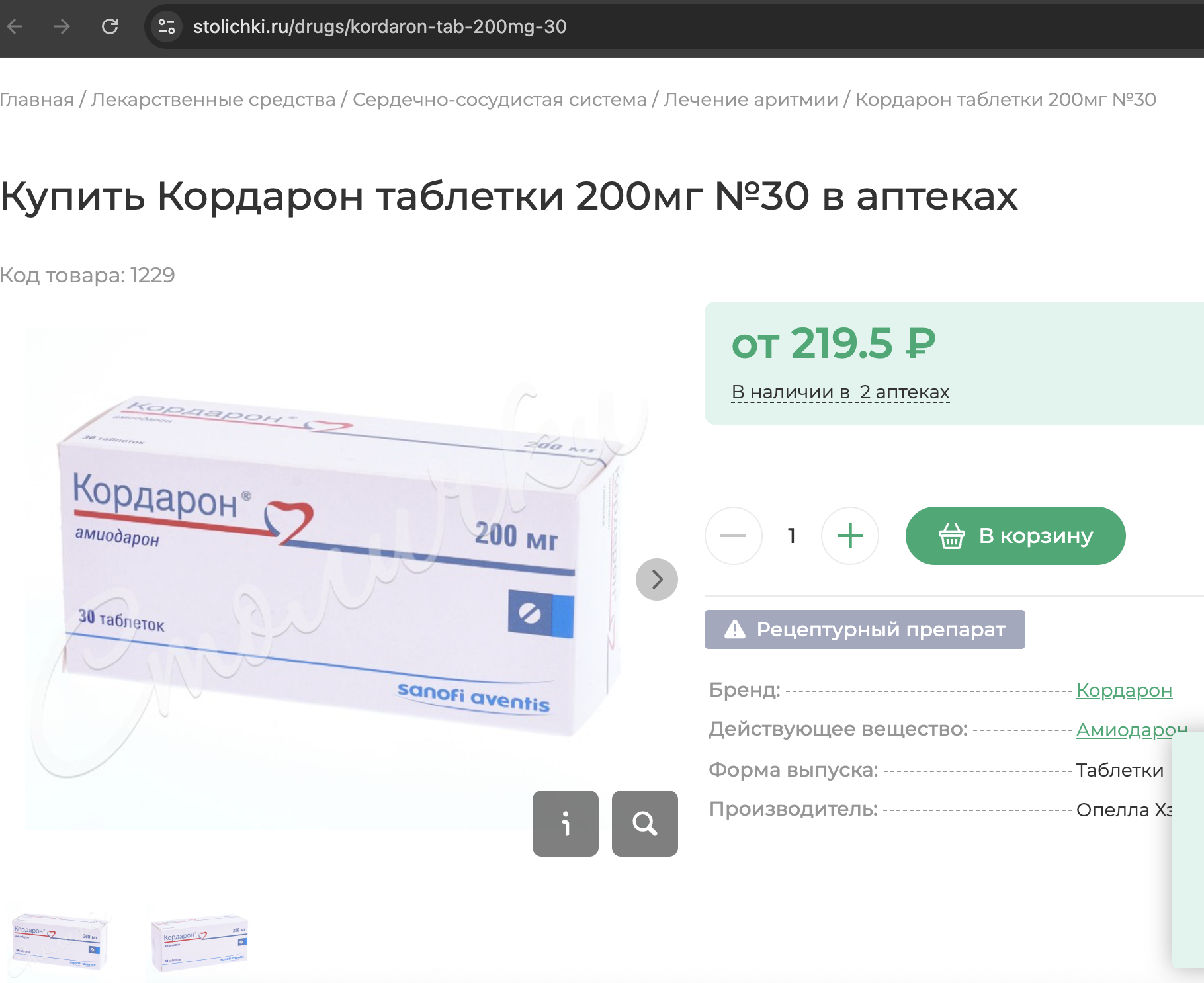Open product info via the i icon
The width and height of the screenshot is (1204, 983).
coord(566,824)
